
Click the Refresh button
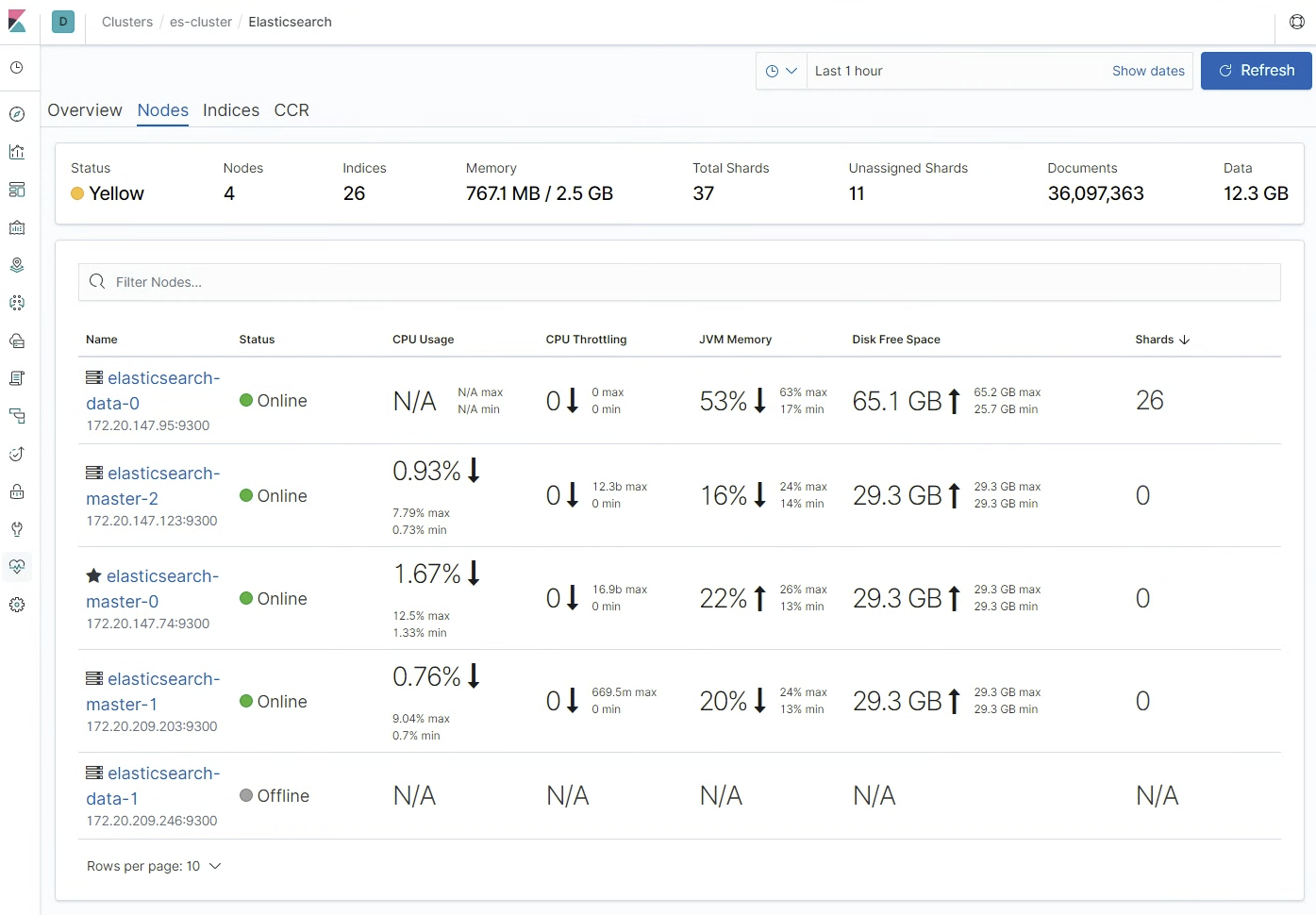(1257, 71)
